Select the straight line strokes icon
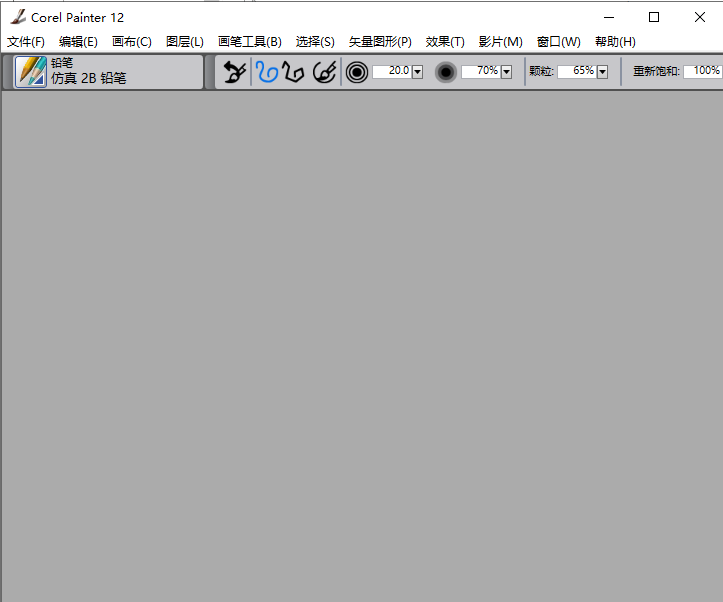This screenshot has height=602, width=723. coord(293,72)
